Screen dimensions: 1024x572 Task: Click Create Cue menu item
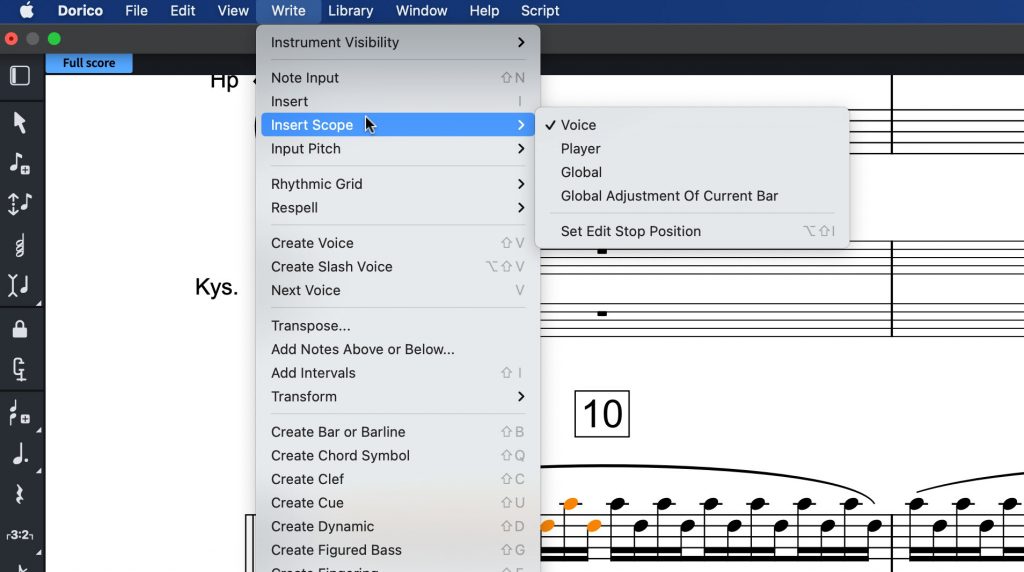pyautogui.click(x=398, y=503)
